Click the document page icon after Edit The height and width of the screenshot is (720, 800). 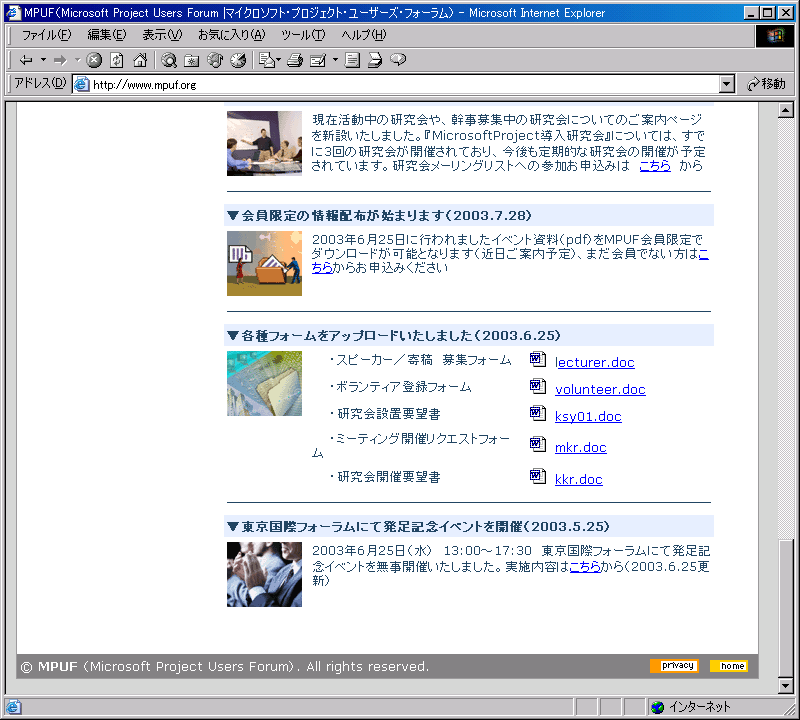point(352,60)
